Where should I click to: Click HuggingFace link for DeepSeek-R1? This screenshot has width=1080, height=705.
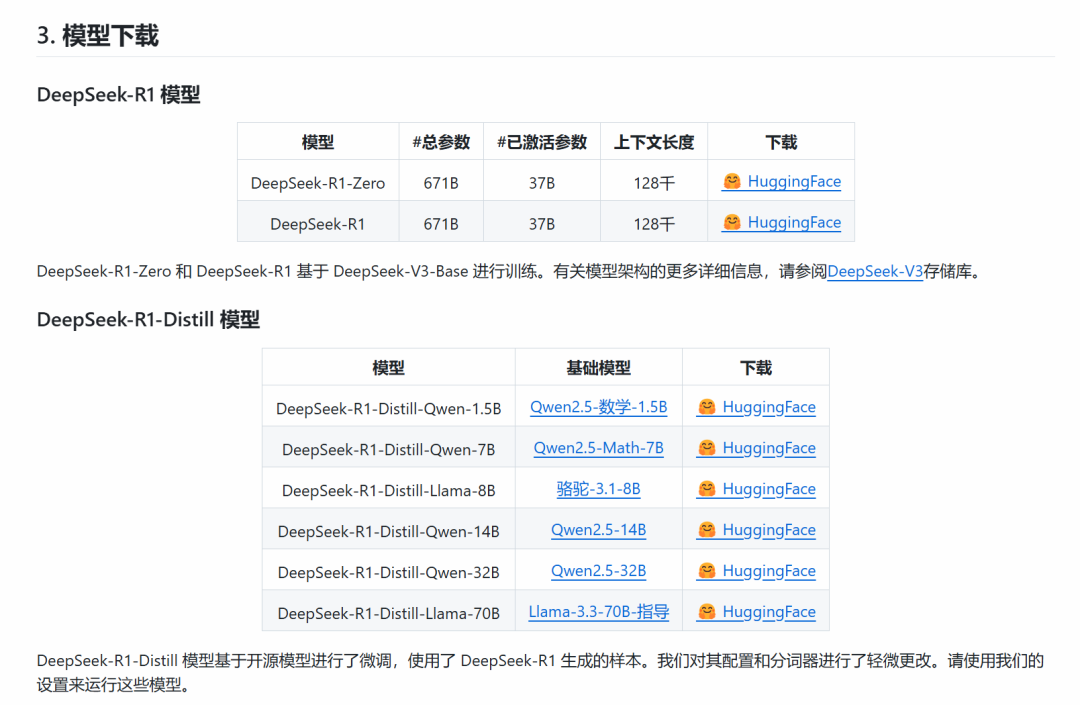click(791, 222)
